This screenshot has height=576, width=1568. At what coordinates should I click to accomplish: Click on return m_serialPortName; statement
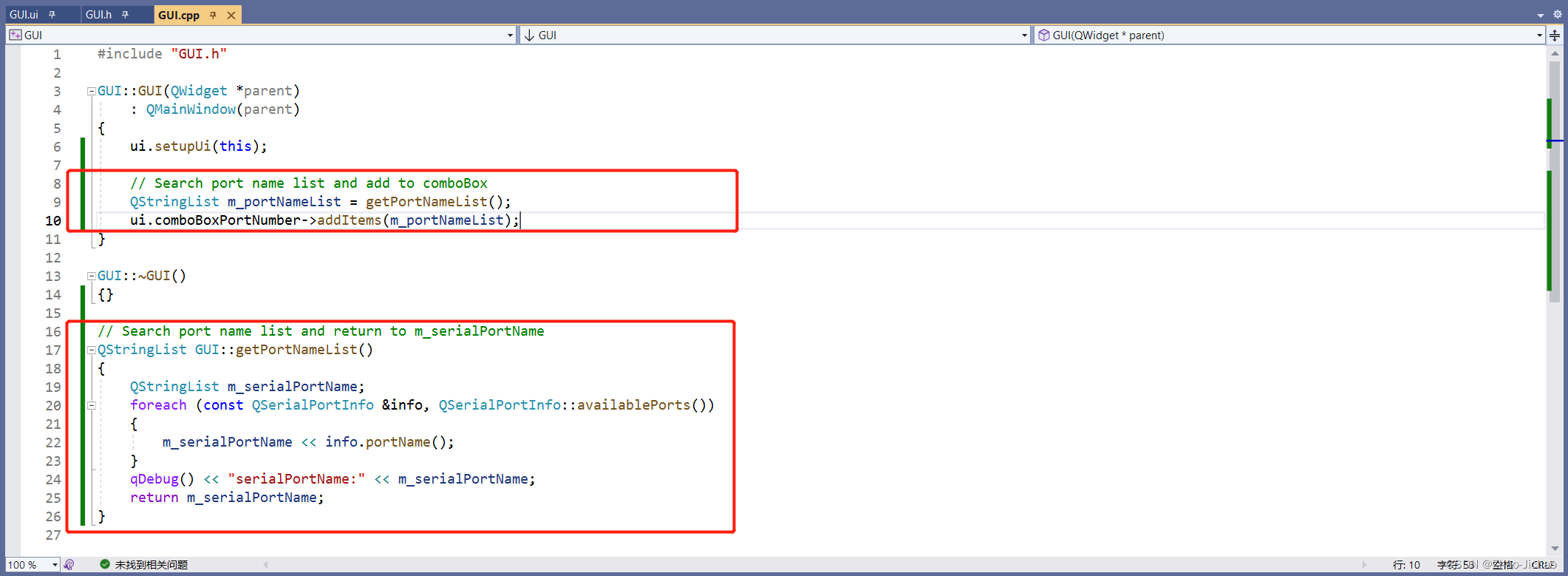pos(227,498)
